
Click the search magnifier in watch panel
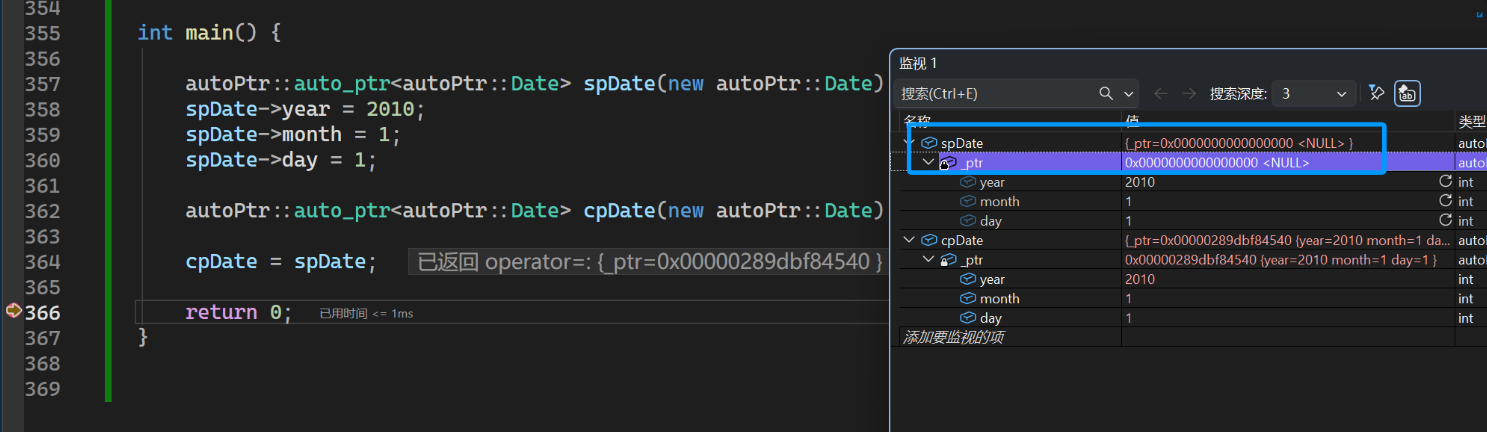coord(1106,93)
